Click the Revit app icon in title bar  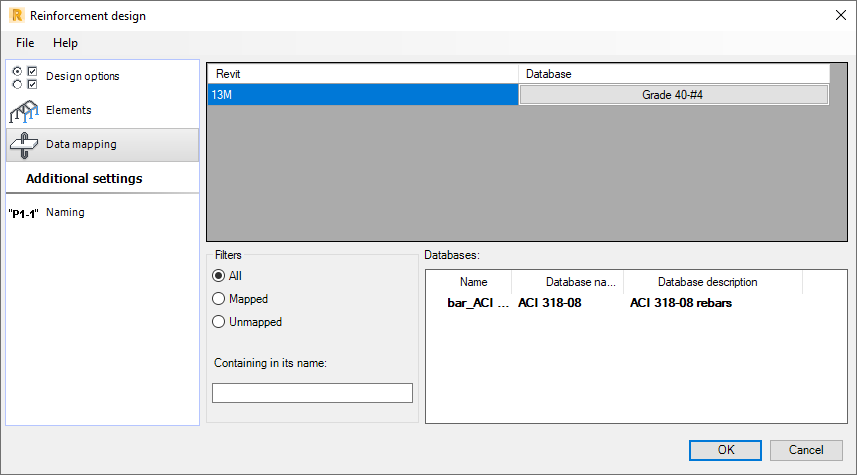(x=17, y=15)
